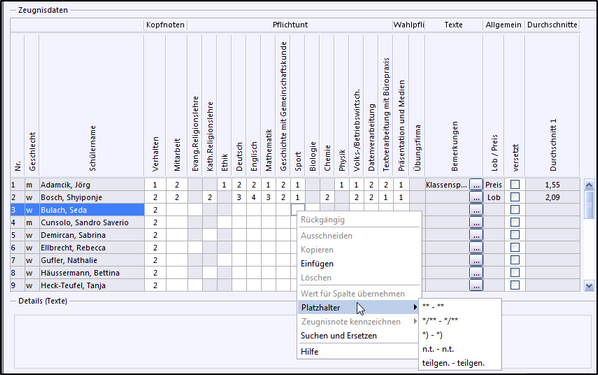Select Einfügen from the context menu
Image resolution: width=598 pixels, height=375 pixels.
coord(317,264)
